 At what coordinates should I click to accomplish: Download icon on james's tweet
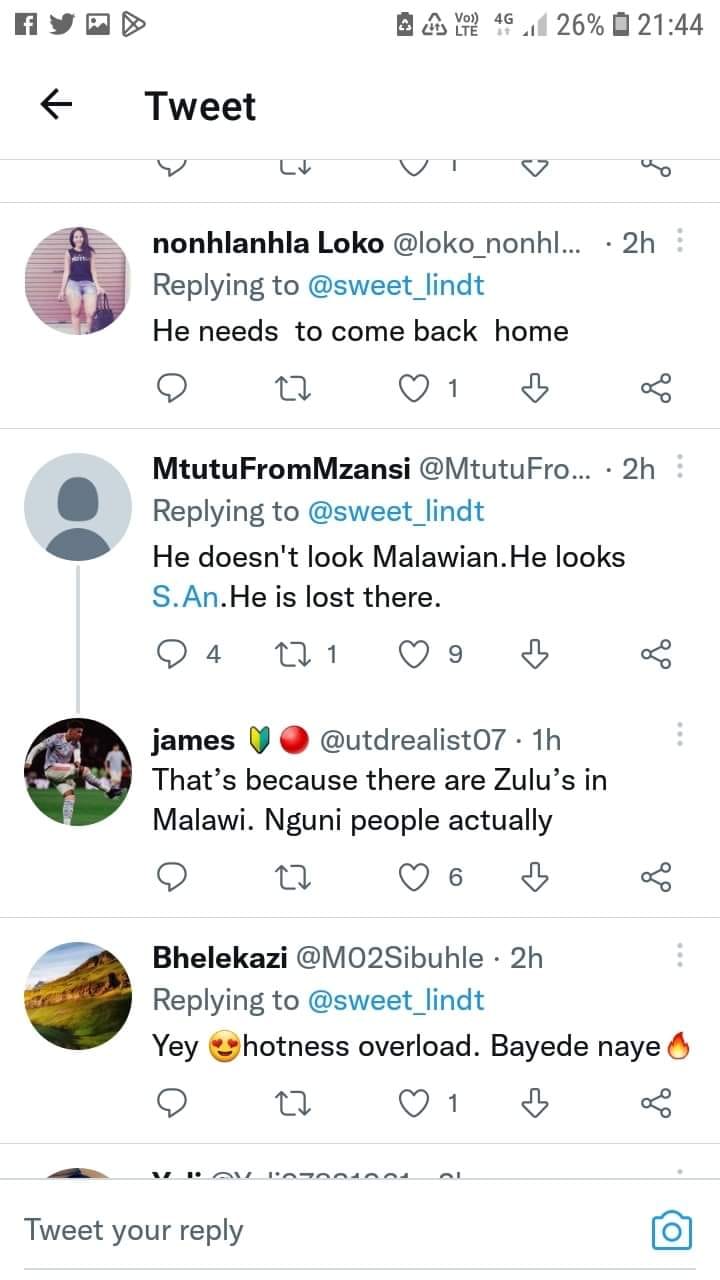536,877
